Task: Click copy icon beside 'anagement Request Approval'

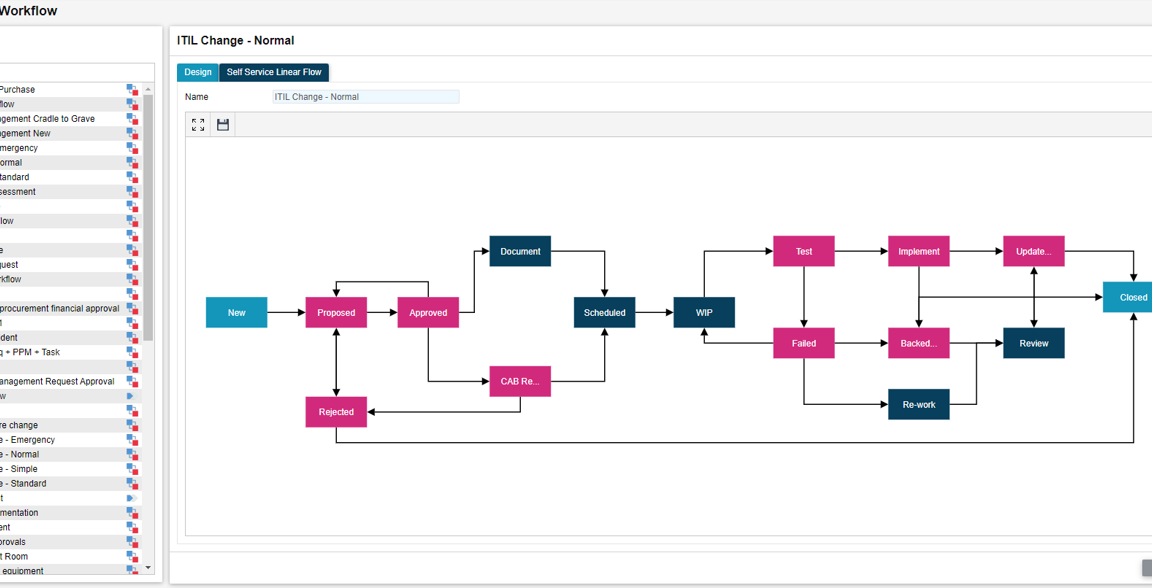Action: (x=132, y=381)
